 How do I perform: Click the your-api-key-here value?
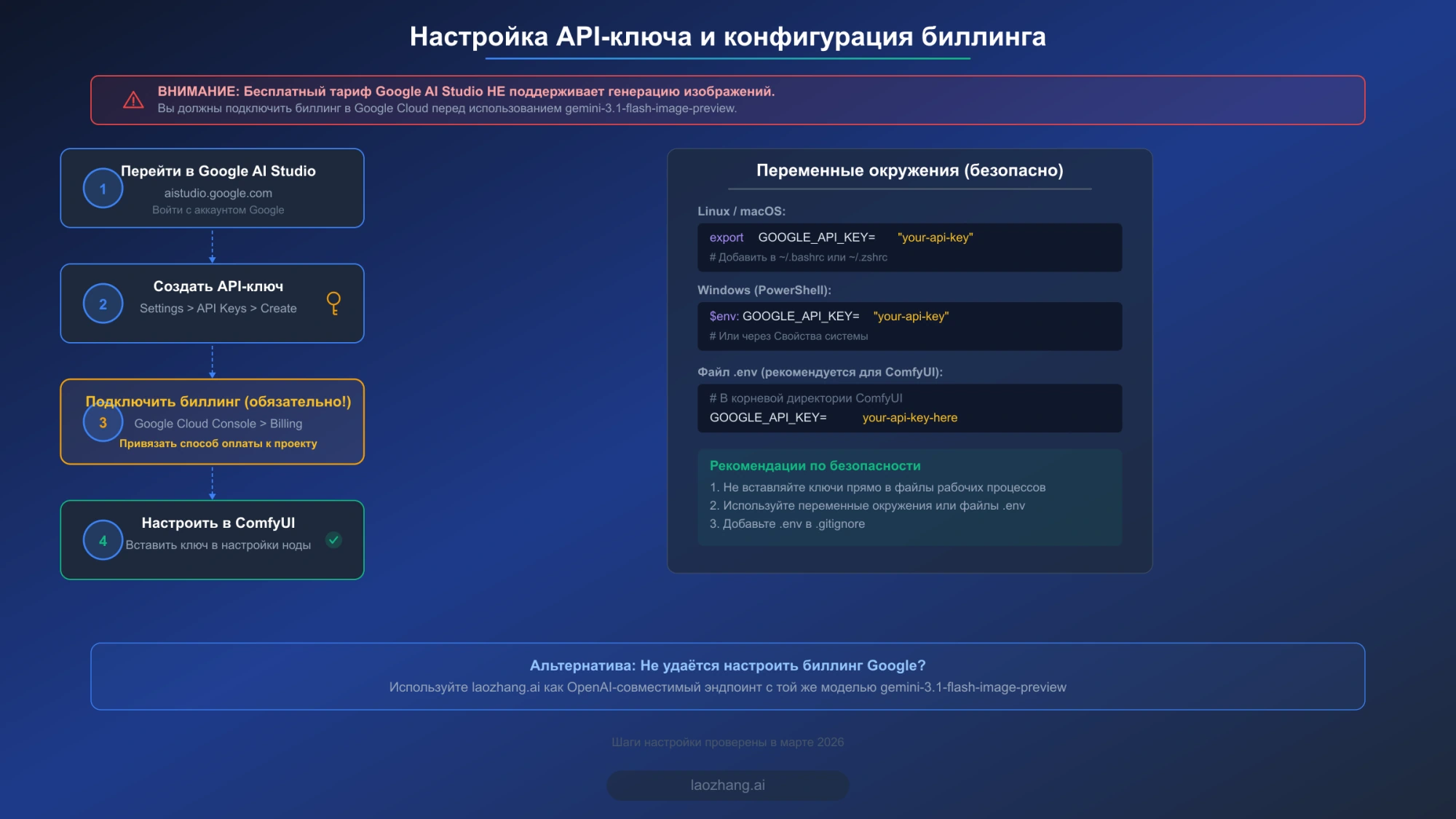click(x=910, y=418)
